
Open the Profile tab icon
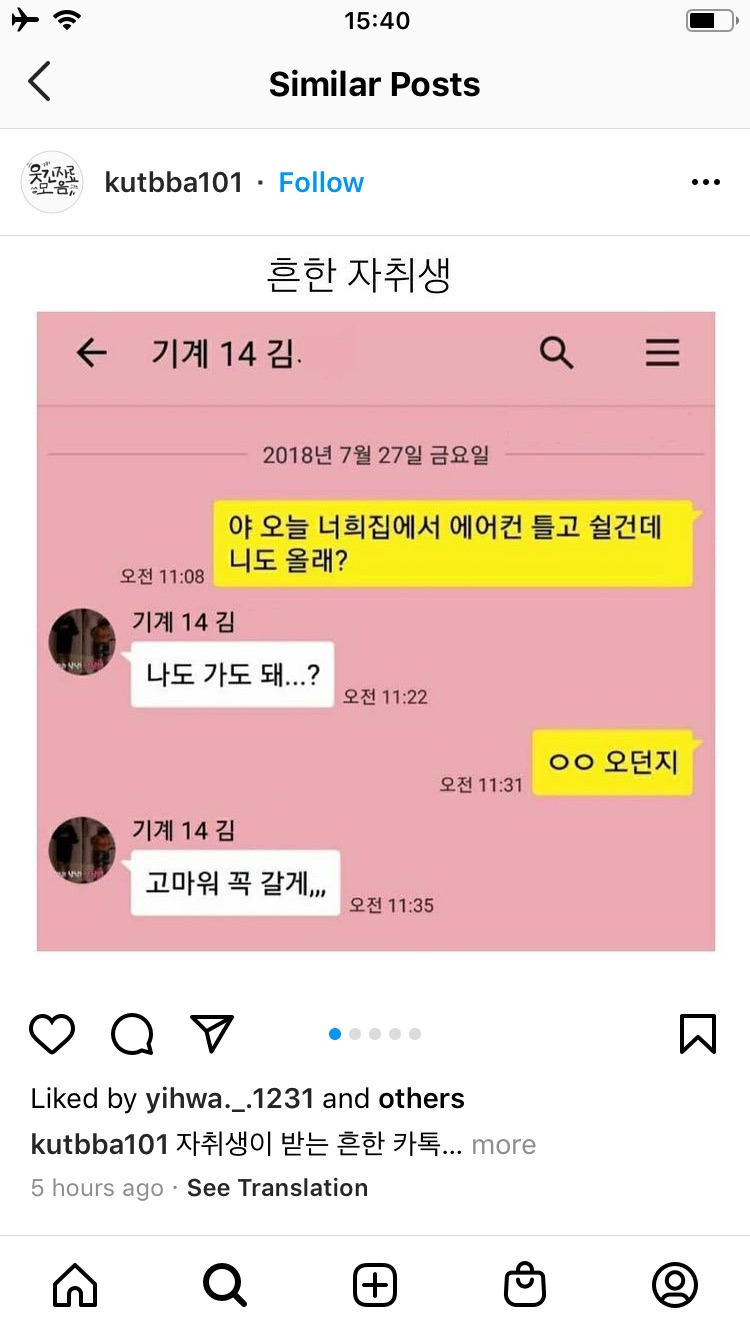675,1285
